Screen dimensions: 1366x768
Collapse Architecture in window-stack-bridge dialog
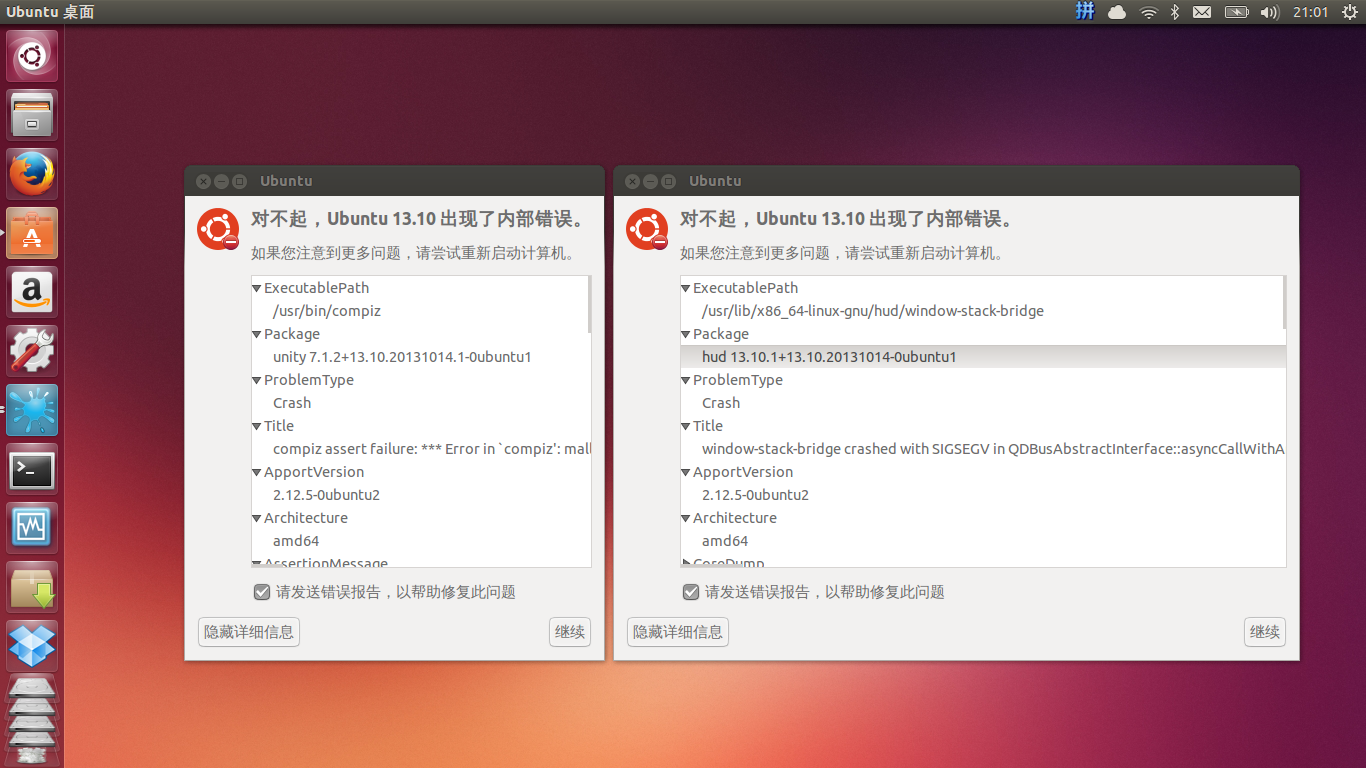(686, 518)
